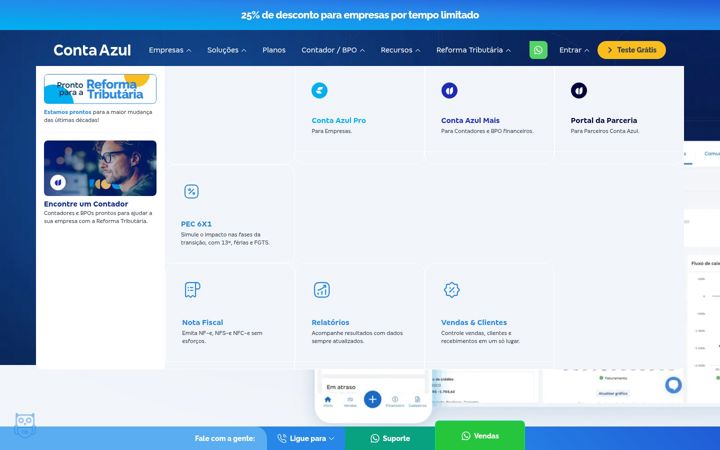
Task: Expand the Empresas menu
Action: [170, 50]
